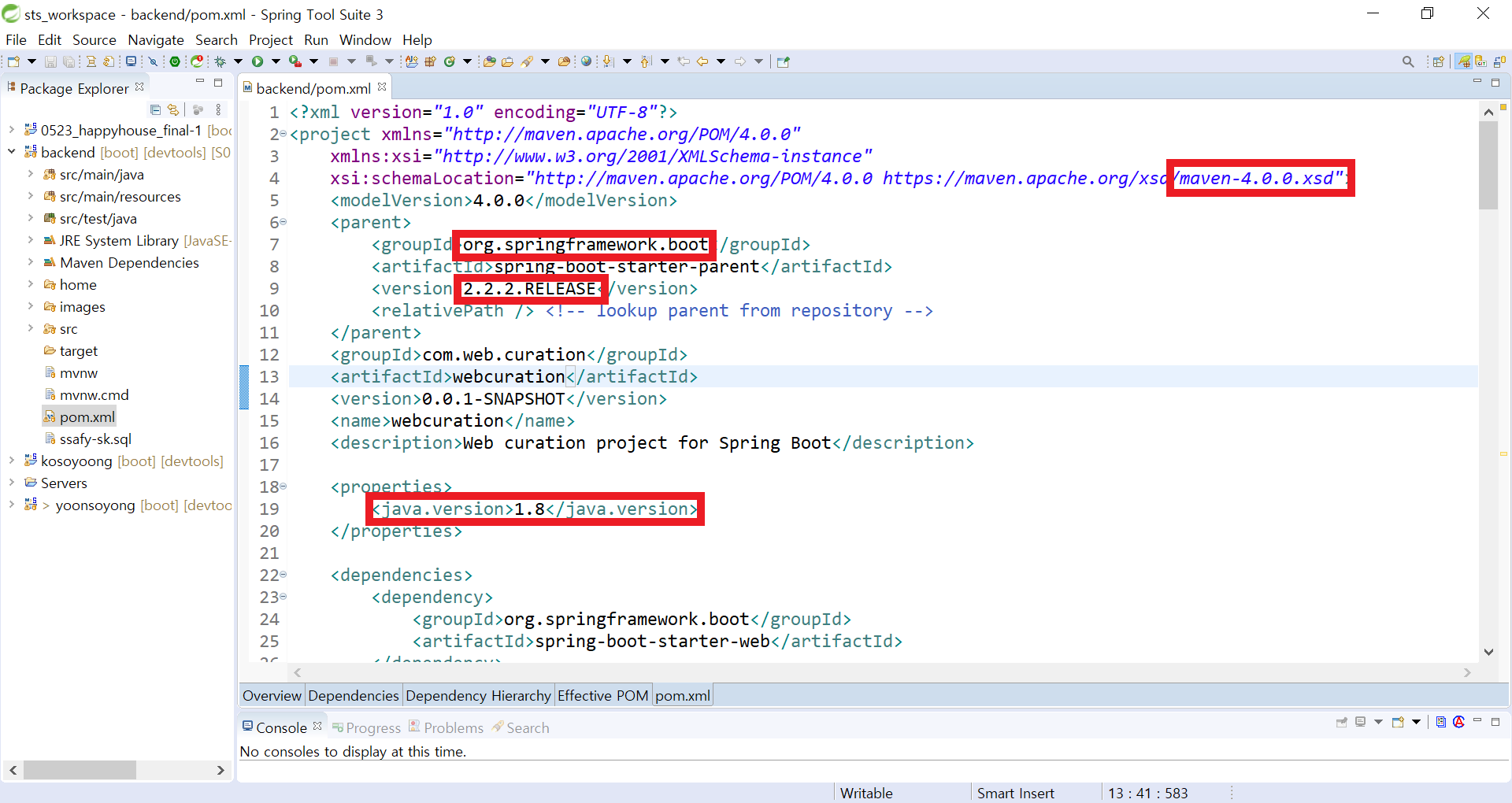Click the Open Web Browser globe icon
The image size is (1512, 803).
586,61
